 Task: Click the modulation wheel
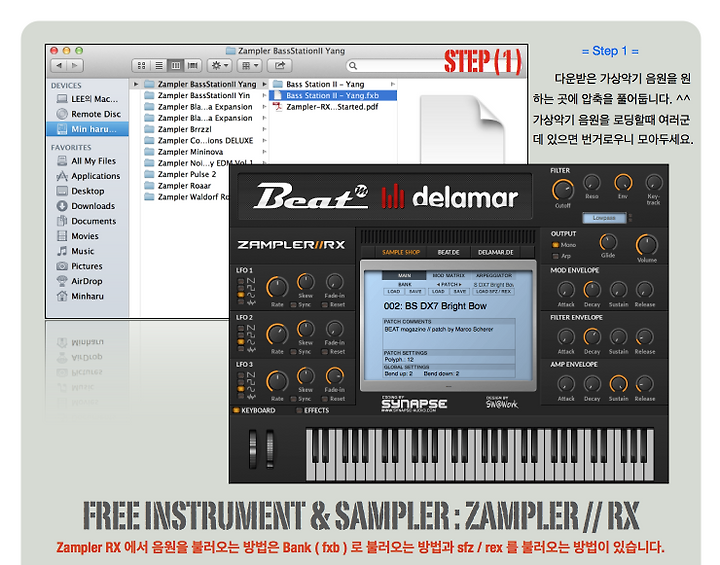pyautogui.click(x=270, y=449)
